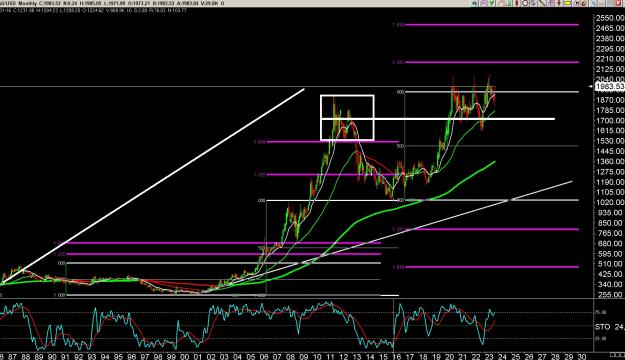Click year 28 on the time axis

tap(556, 356)
